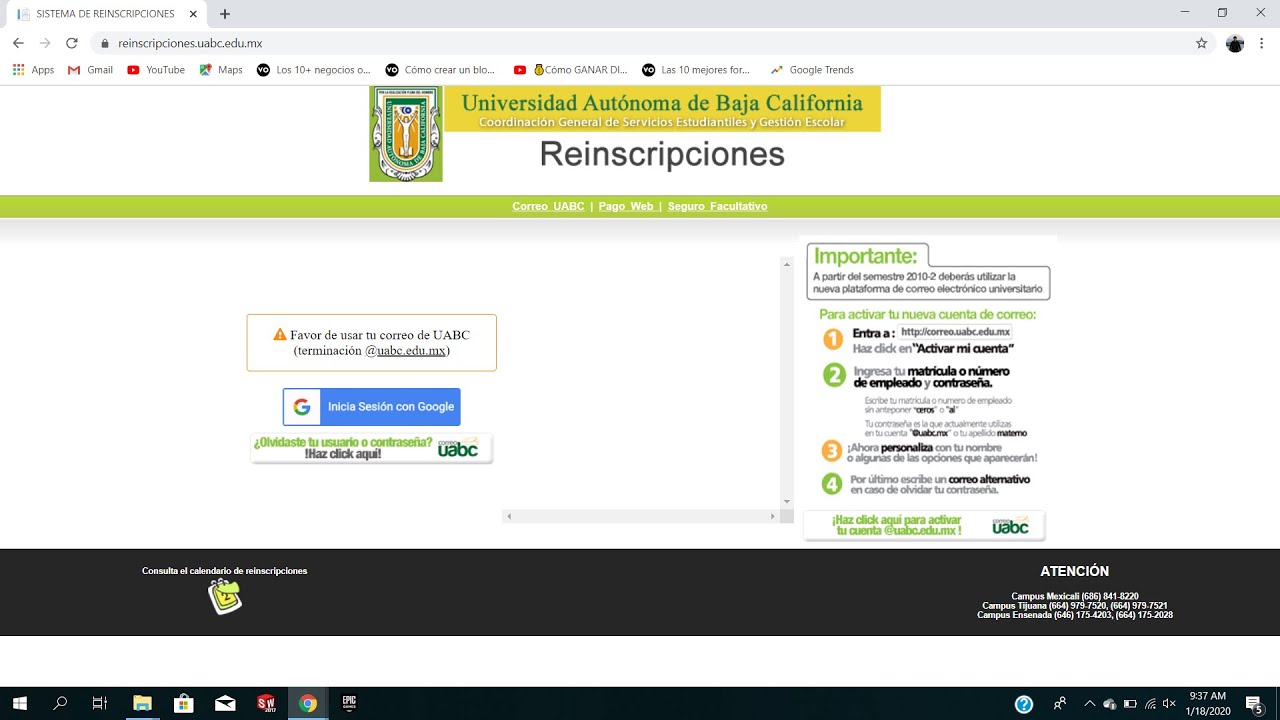Click the Wi-Fi network tray icon
The height and width of the screenshot is (720, 1280).
click(1150, 704)
